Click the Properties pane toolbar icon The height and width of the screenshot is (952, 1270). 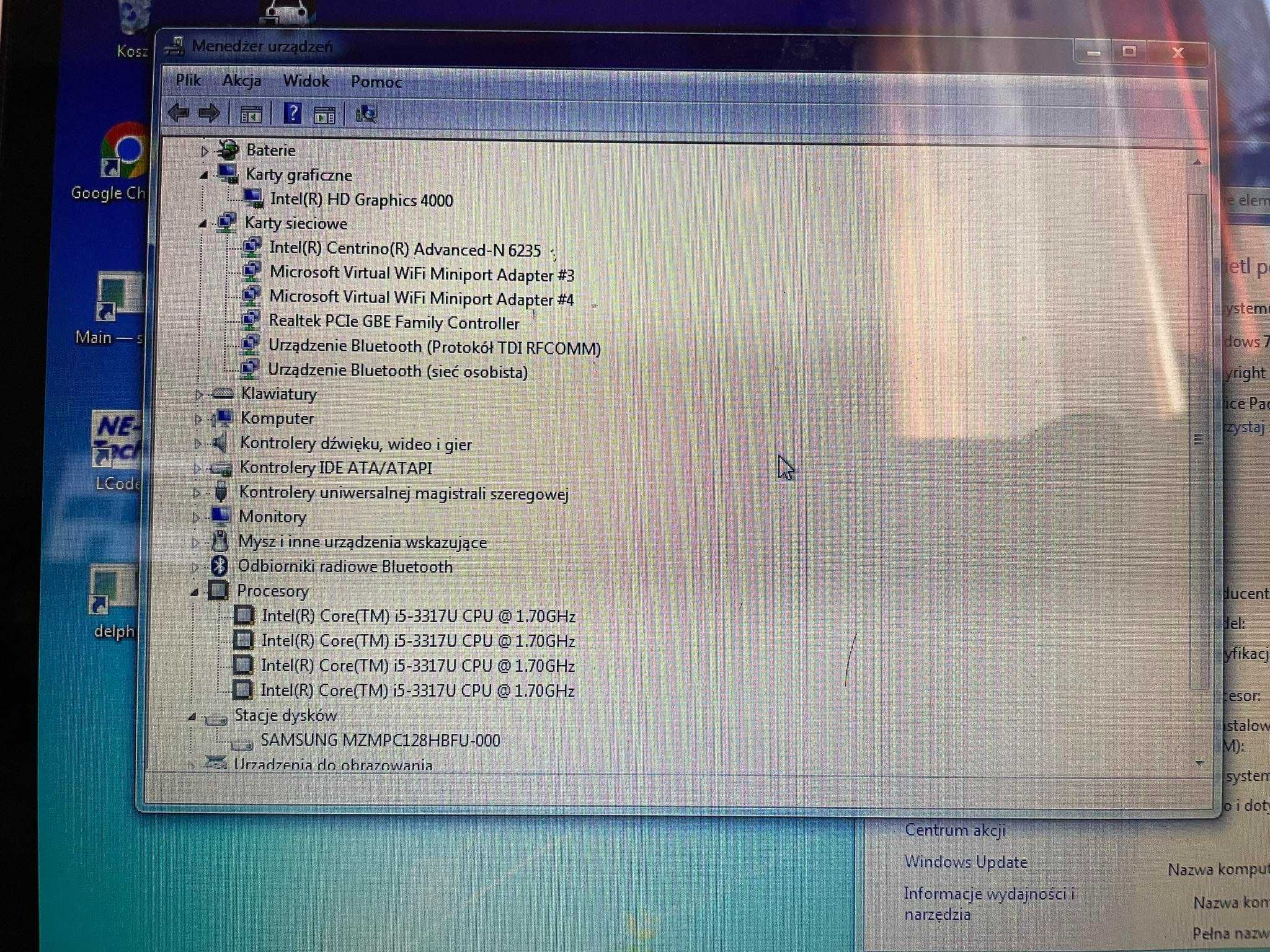[x=324, y=115]
